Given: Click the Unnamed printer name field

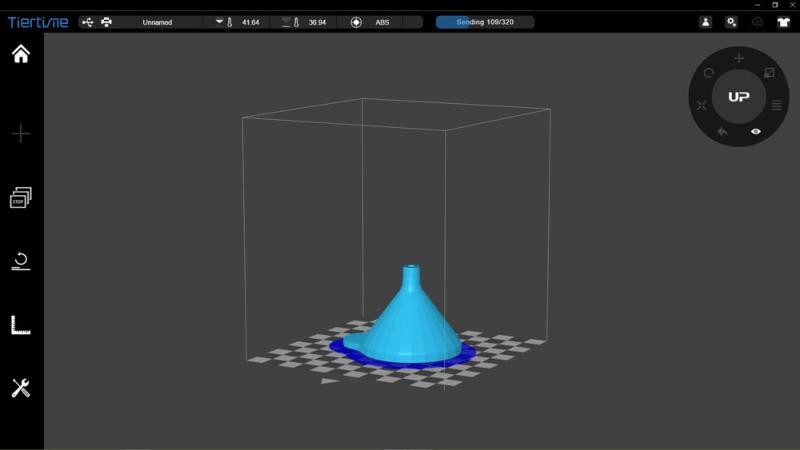Looking at the screenshot, I should click(157, 21).
